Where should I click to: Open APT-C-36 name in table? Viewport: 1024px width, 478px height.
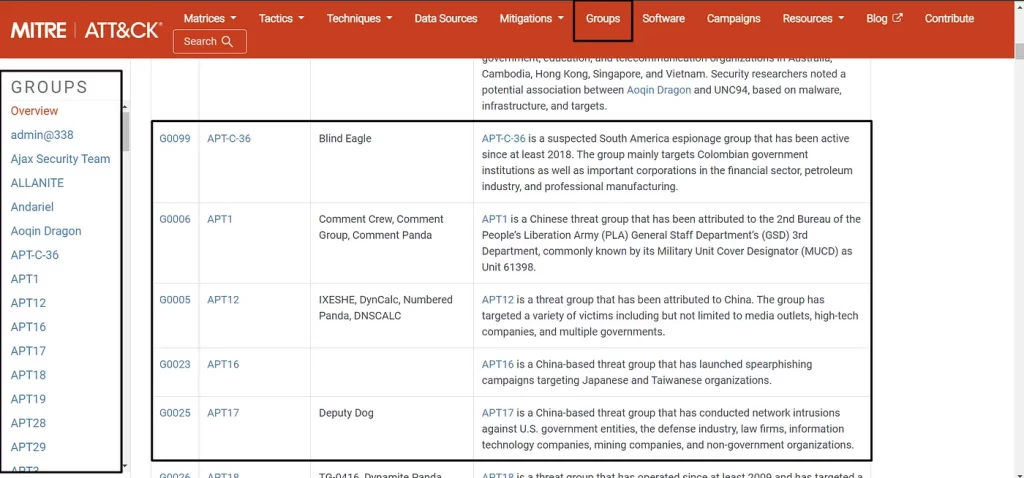coord(229,138)
